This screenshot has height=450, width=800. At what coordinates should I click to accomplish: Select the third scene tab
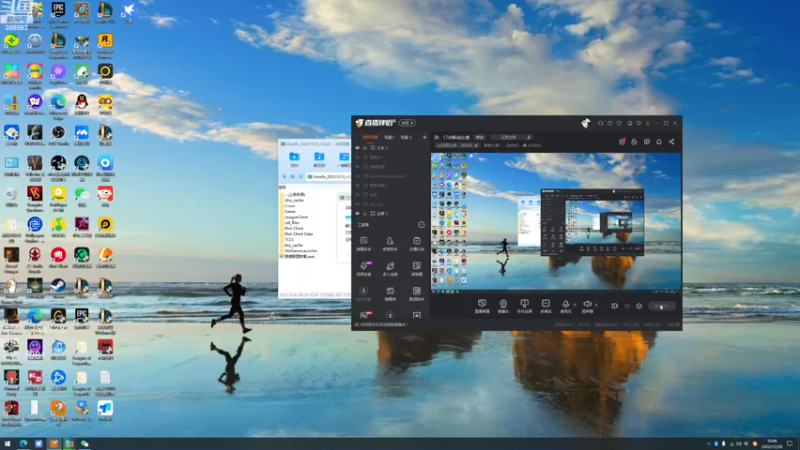pos(406,137)
